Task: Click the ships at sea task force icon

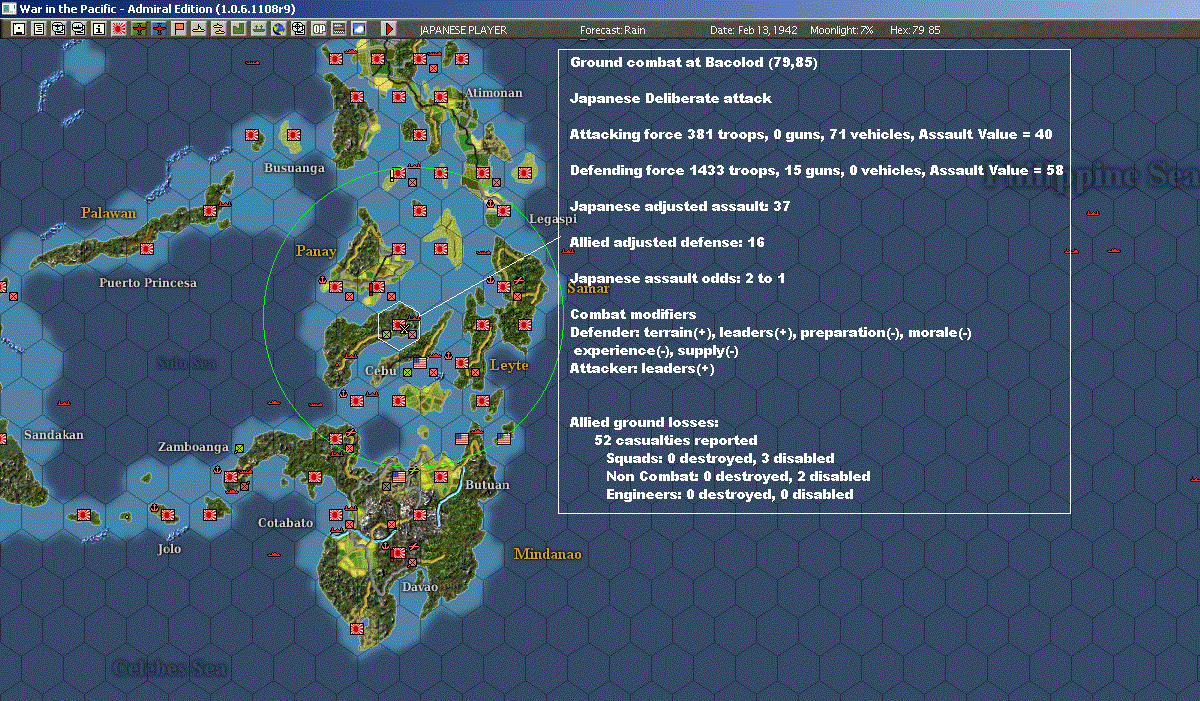Action: pyautogui.click(x=259, y=29)
